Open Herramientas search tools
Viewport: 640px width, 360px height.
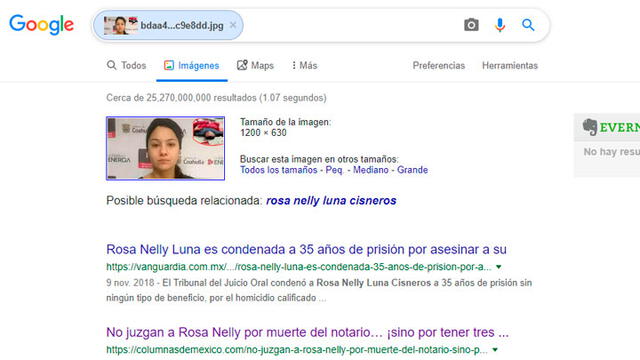510,65
